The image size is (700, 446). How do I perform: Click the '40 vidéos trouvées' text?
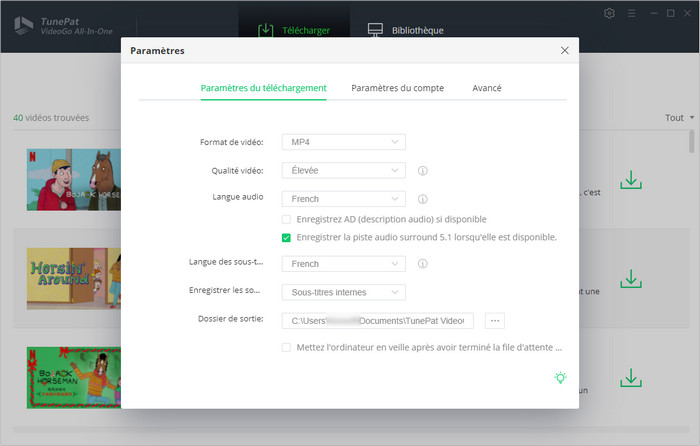(x=51, y=117)
